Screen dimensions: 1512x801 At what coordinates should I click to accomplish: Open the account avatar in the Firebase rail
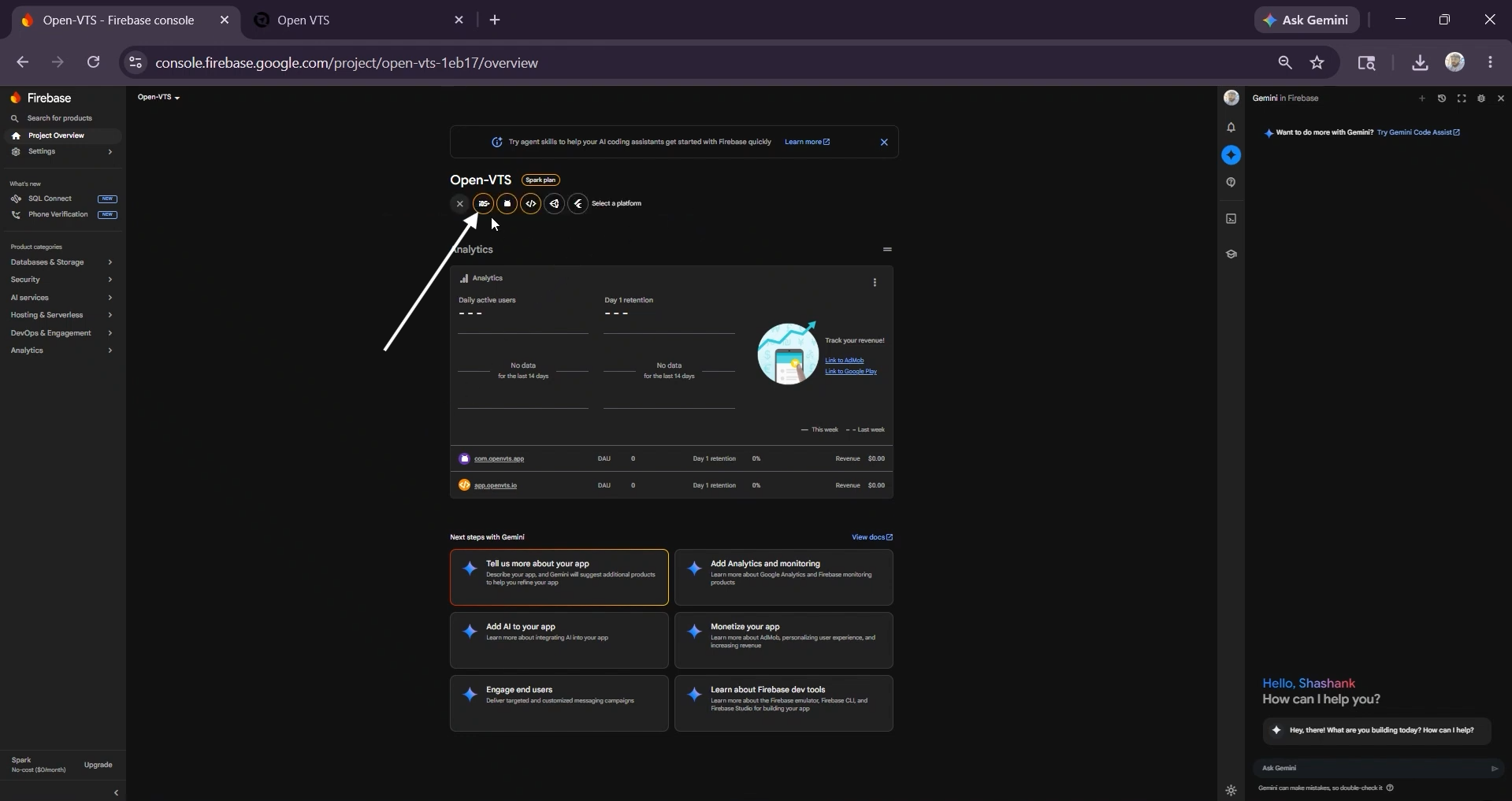tap(1232, 98)
